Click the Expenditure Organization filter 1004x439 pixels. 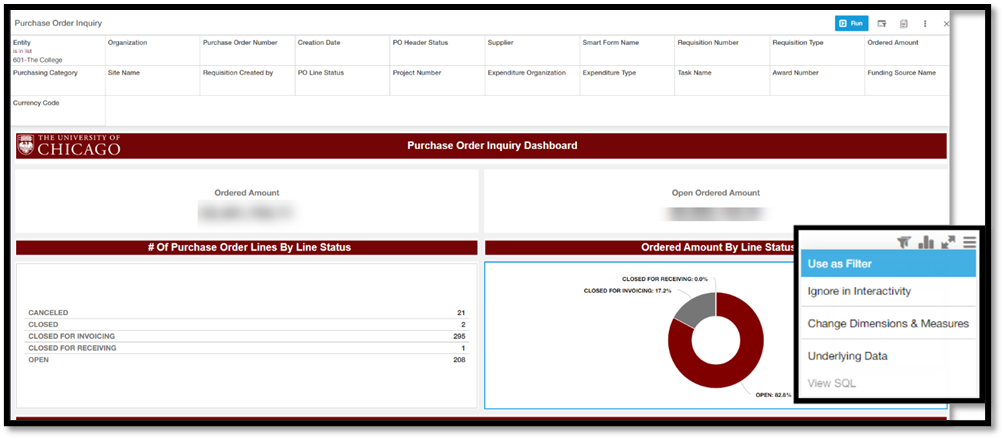(532, 81)
